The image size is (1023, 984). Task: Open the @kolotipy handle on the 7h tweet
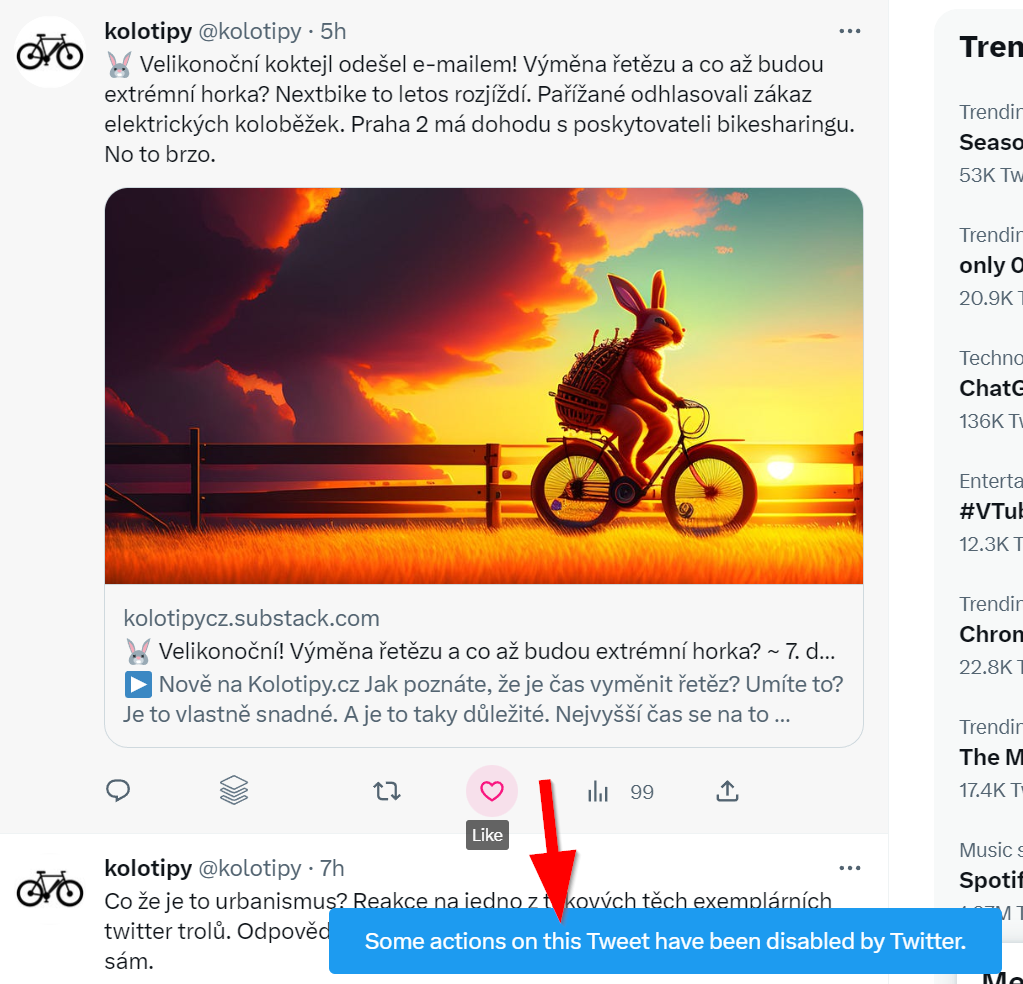click(x=250, y=868)
